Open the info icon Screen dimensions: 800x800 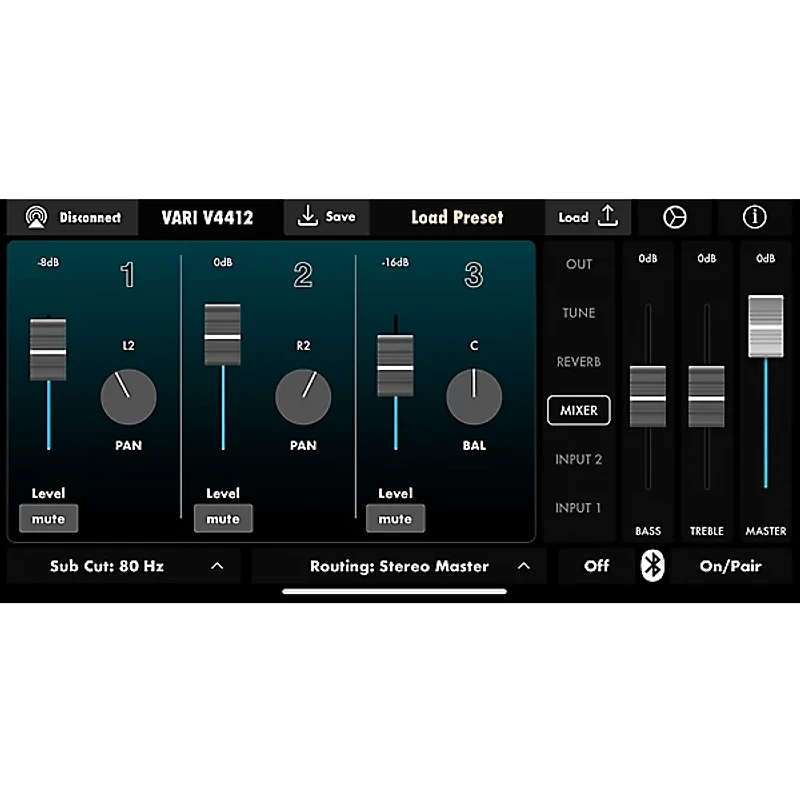click(753, 217)
